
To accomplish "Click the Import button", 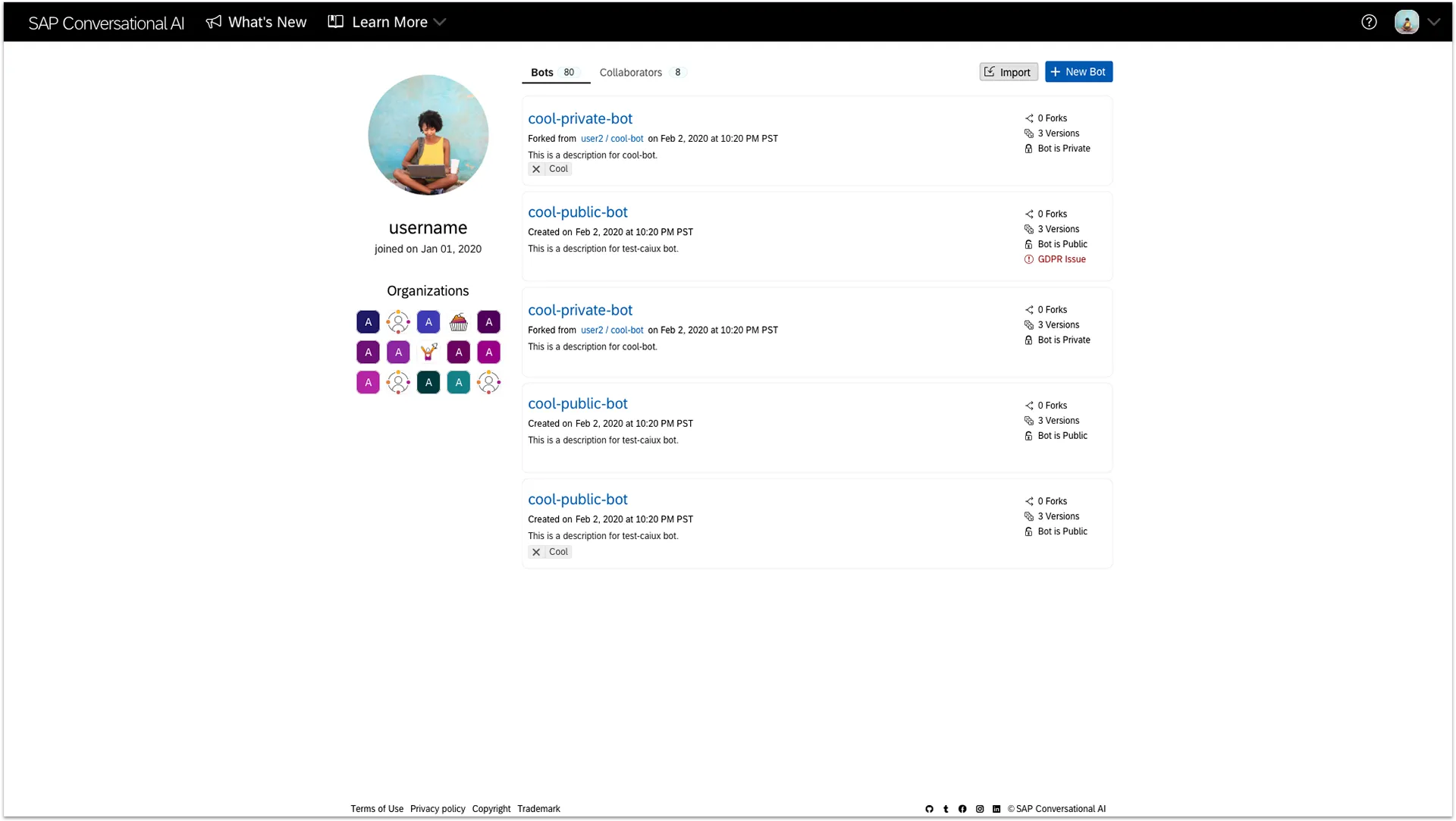I will point(1008,72).
